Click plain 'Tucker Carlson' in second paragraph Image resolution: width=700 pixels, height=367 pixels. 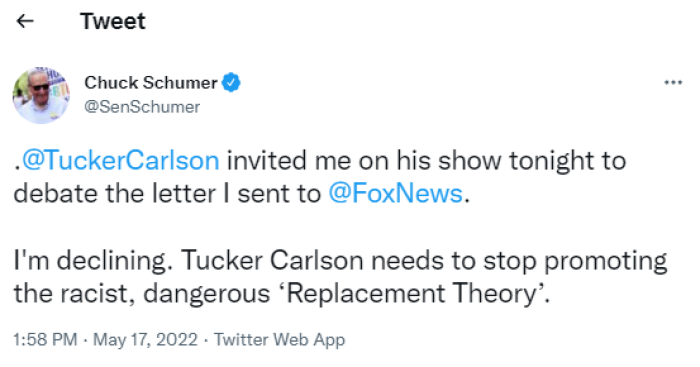(272, 260)
